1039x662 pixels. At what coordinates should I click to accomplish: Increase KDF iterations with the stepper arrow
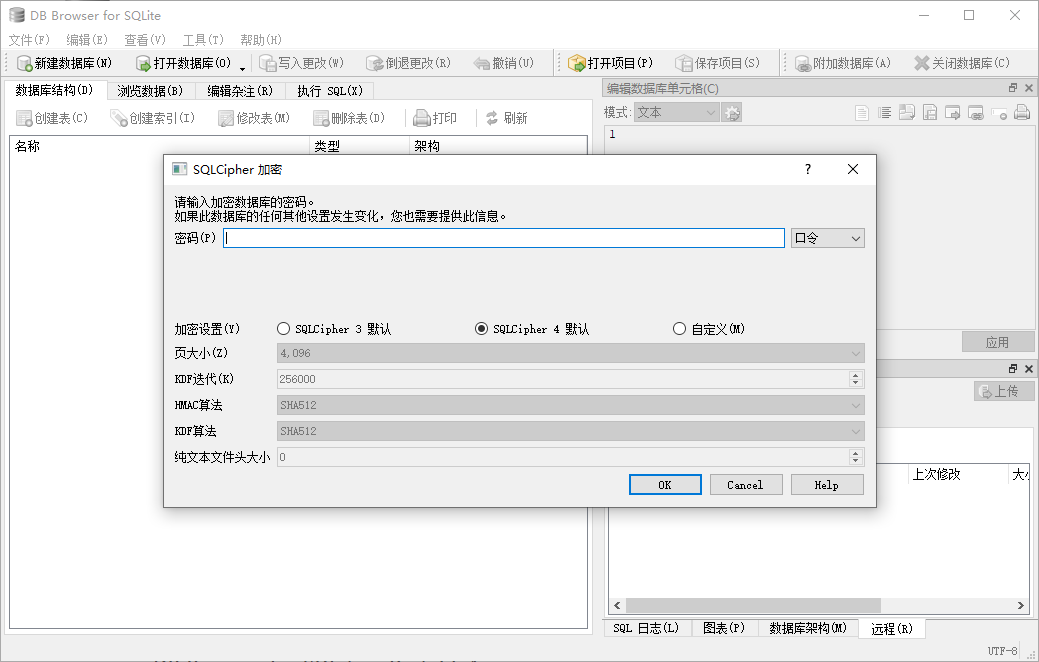[x=855, y=375]
